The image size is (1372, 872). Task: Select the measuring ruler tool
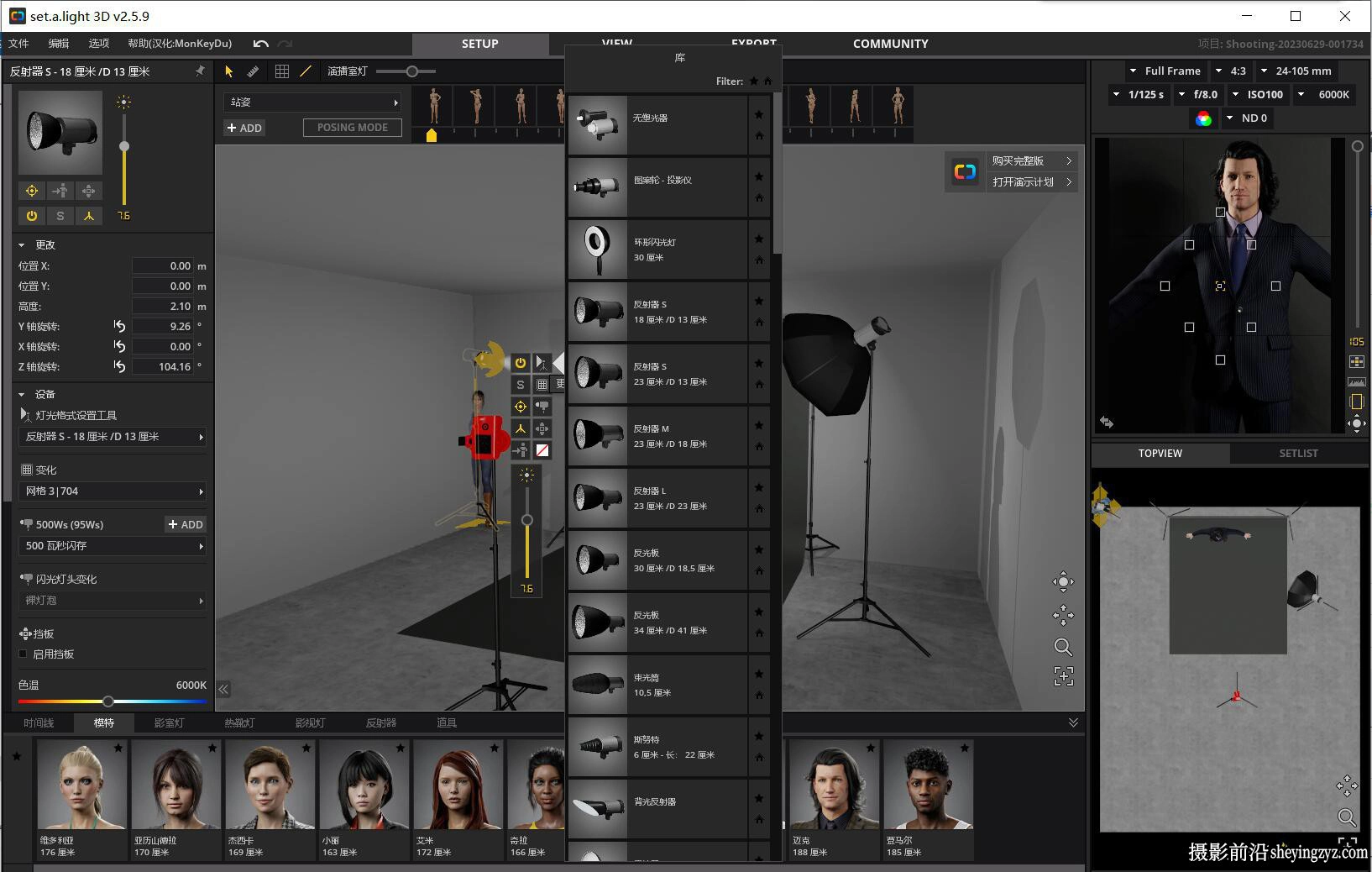[x=253, y=71]
